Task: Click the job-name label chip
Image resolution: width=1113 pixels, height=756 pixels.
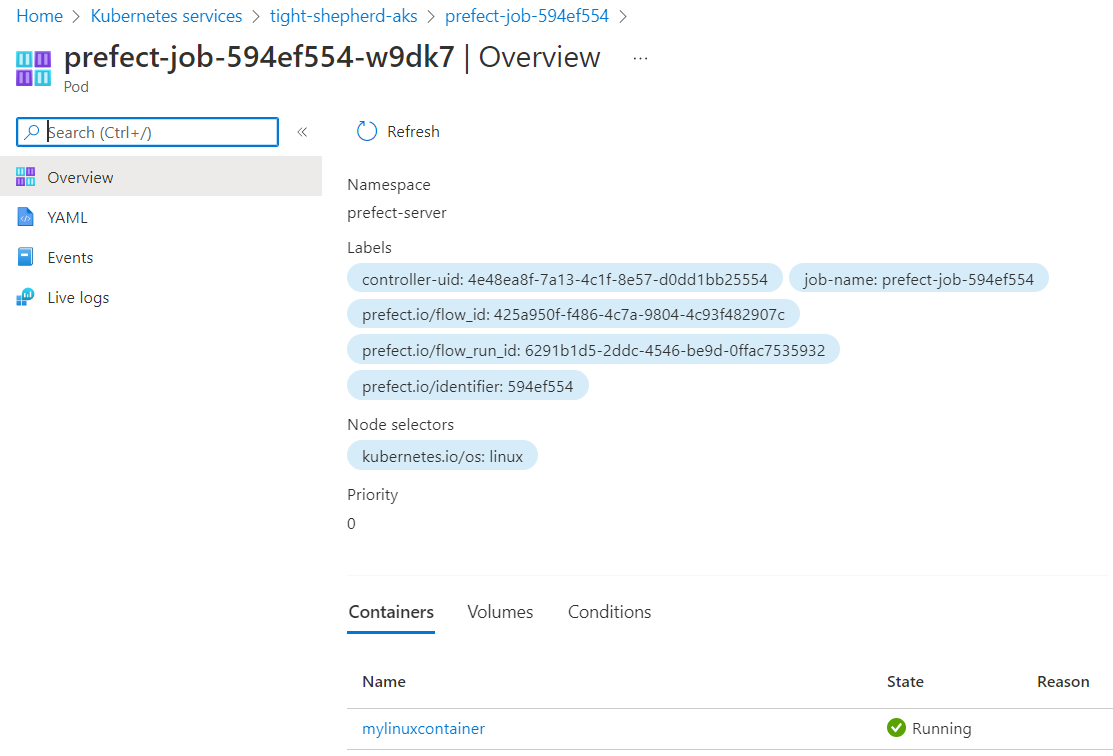Action: (x=919, y=279)
